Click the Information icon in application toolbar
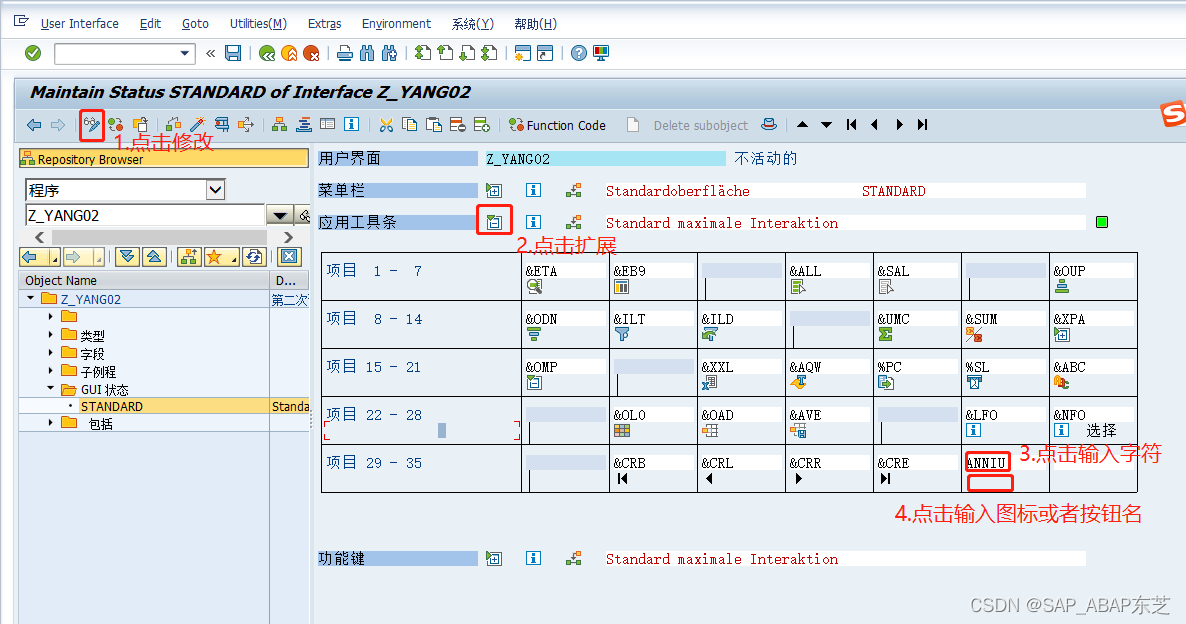1186x624 pixels. (351, 125)
